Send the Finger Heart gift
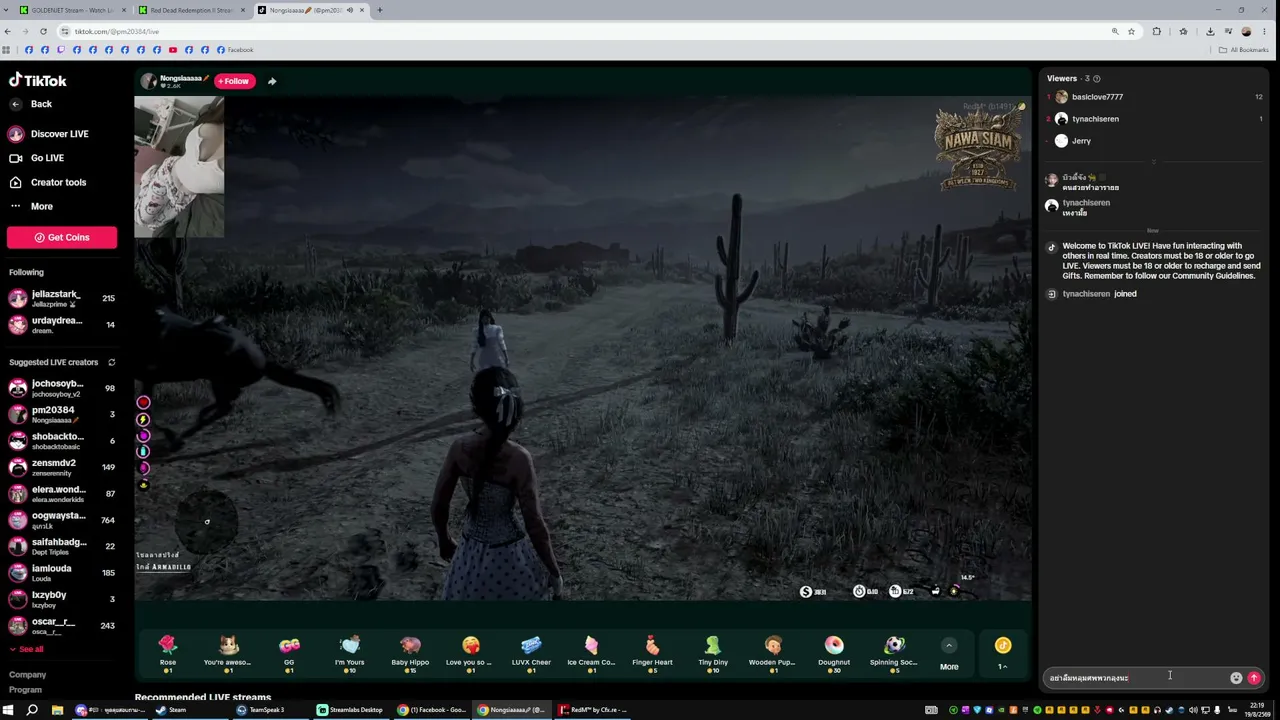The image size is (1280, 720). click(652, 651)
